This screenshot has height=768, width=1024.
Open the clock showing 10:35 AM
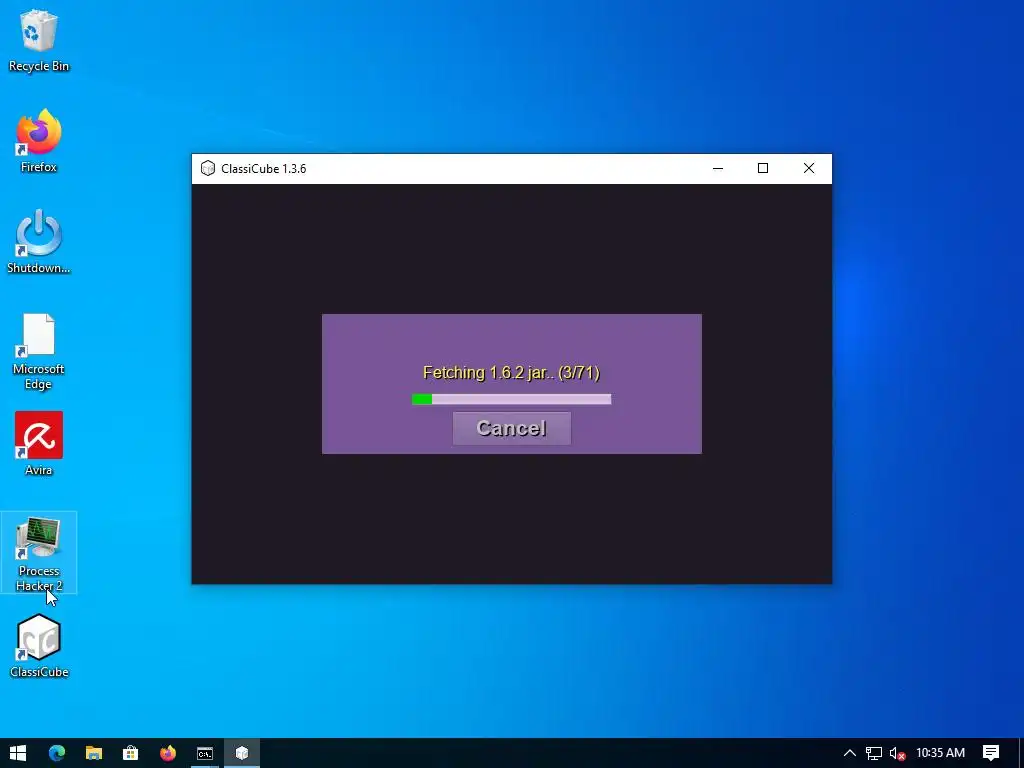click(x=940, y=753)
